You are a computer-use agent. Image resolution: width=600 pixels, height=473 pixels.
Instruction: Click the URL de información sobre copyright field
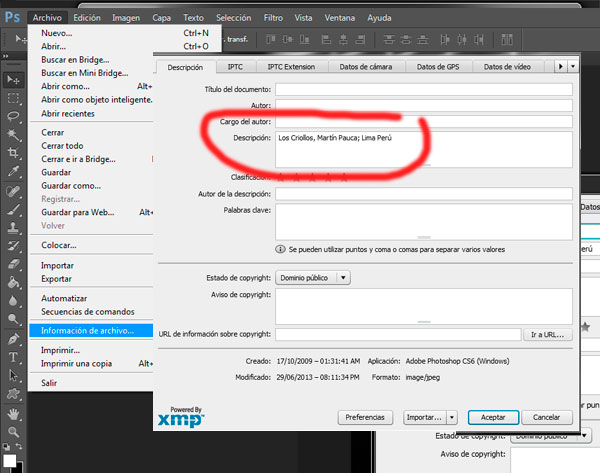398,334
